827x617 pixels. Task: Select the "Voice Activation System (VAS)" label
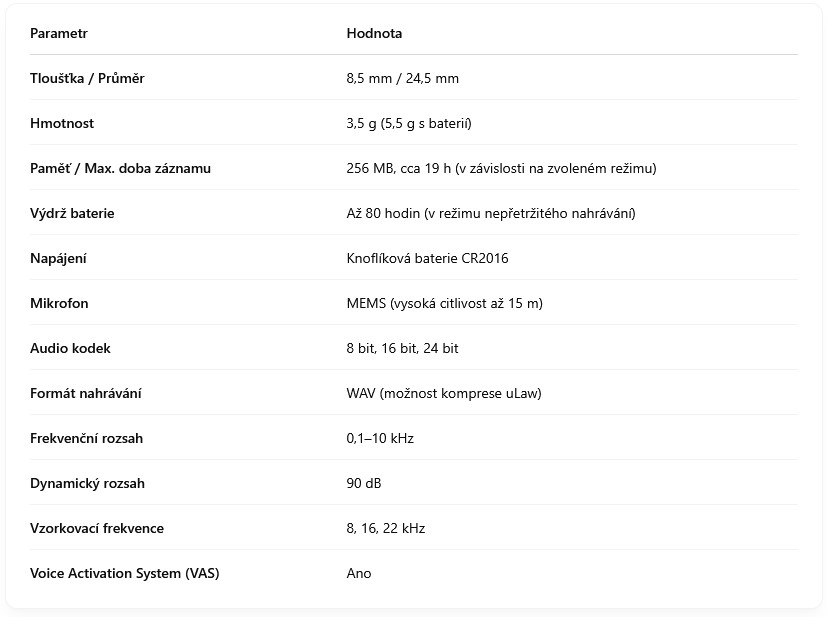click(124, 573)
